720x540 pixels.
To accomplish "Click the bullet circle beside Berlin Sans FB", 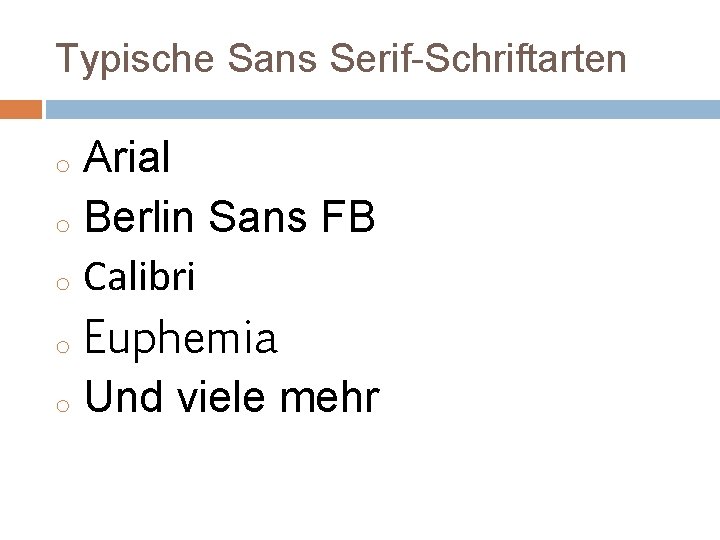I will click(63, 225).
